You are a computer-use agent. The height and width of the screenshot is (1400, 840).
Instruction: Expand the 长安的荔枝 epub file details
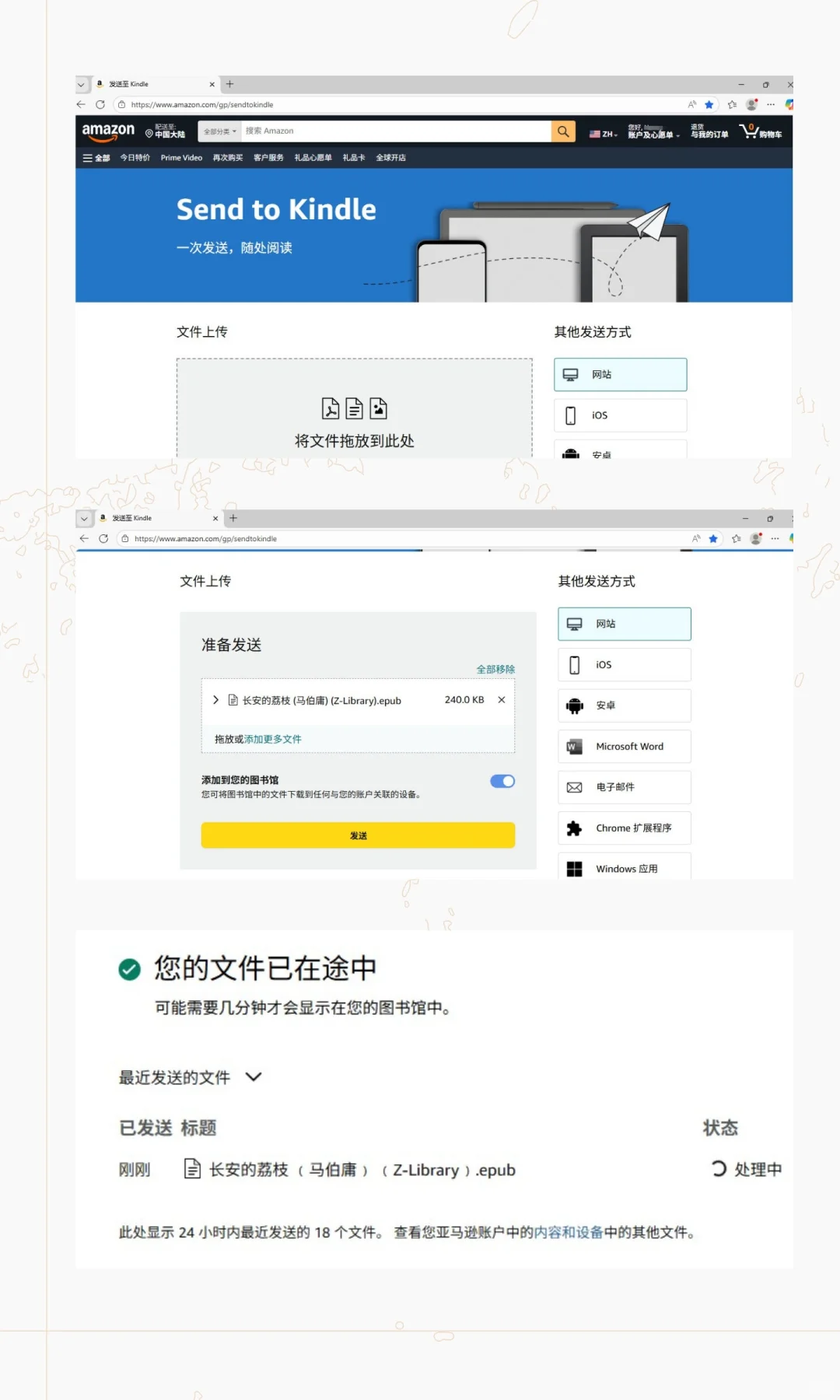pyautogui.click(x=216, y=700)
